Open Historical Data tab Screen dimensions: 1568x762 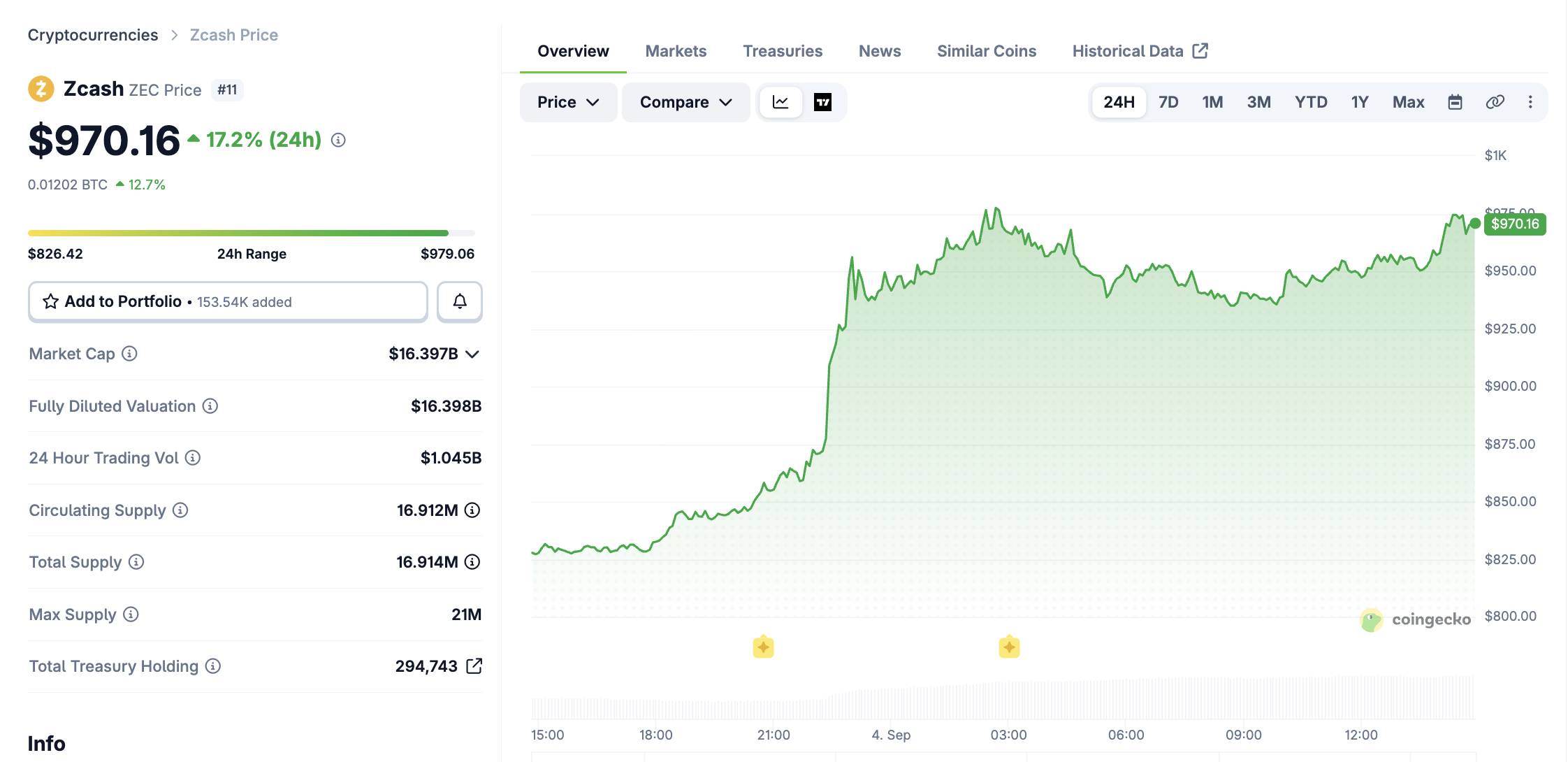(1140, 51)
